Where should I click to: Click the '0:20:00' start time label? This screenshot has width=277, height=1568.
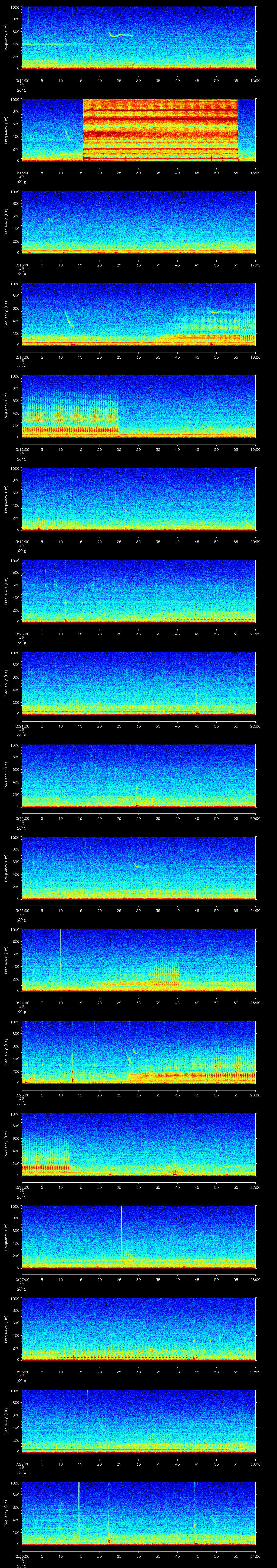[x=22, y=634]
